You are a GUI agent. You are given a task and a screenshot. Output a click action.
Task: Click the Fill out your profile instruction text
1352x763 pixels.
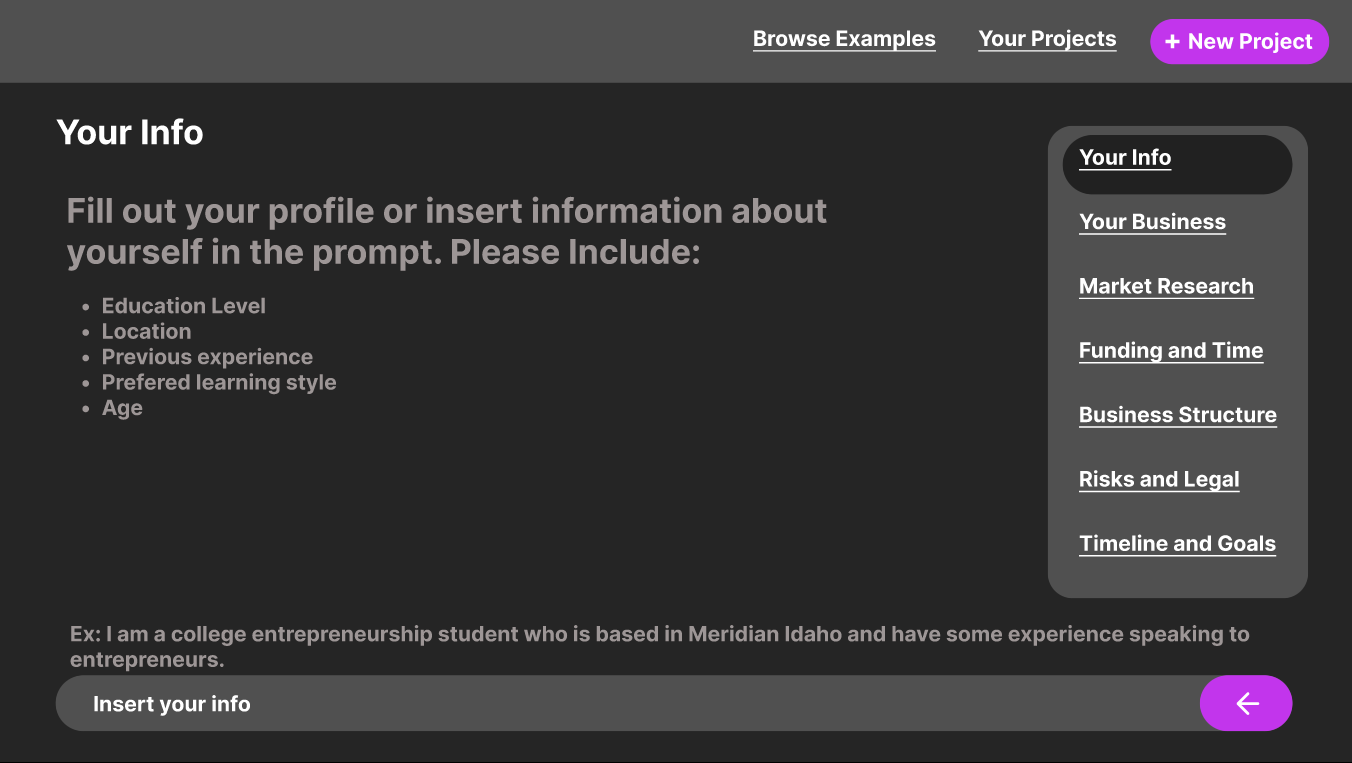pos(446,231)
